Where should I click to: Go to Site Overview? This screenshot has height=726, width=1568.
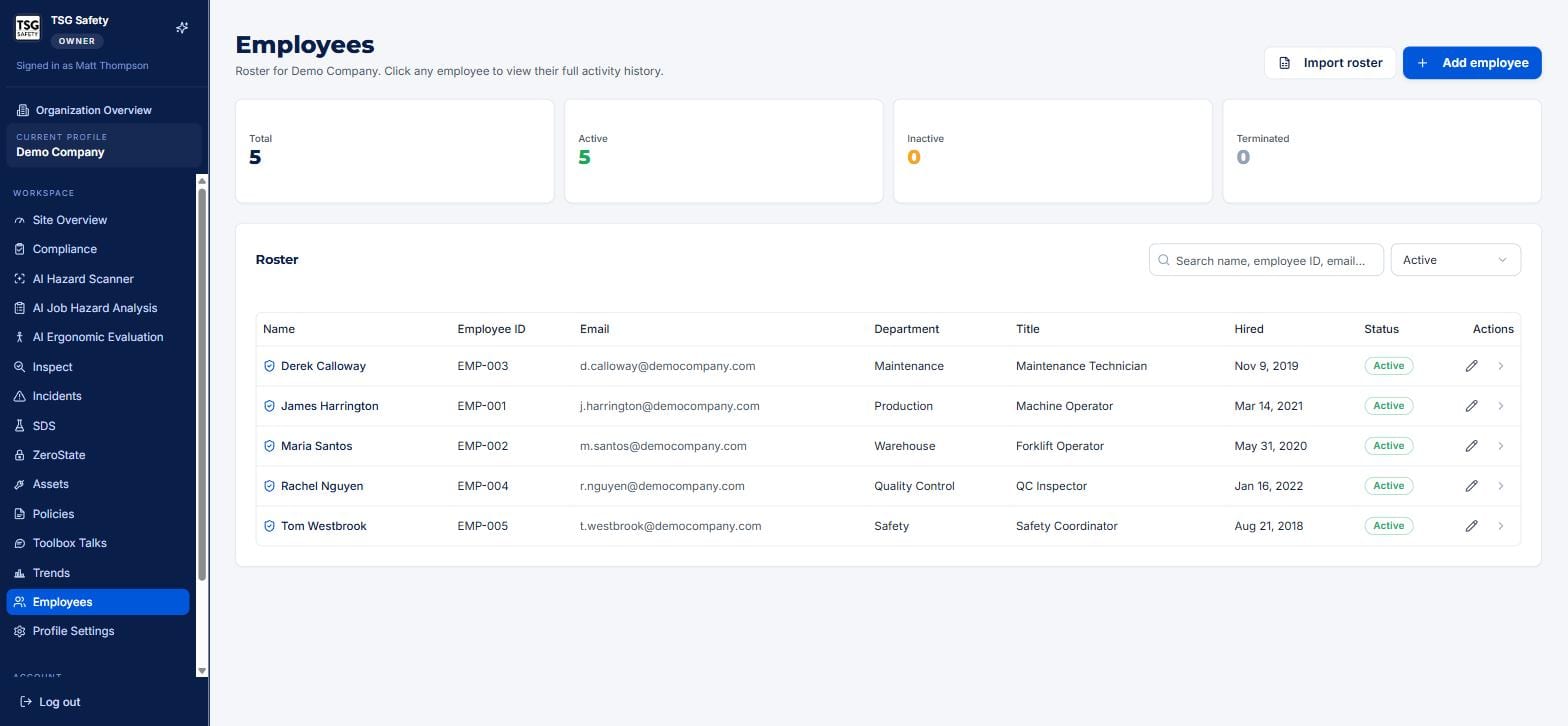coord(98,220)
